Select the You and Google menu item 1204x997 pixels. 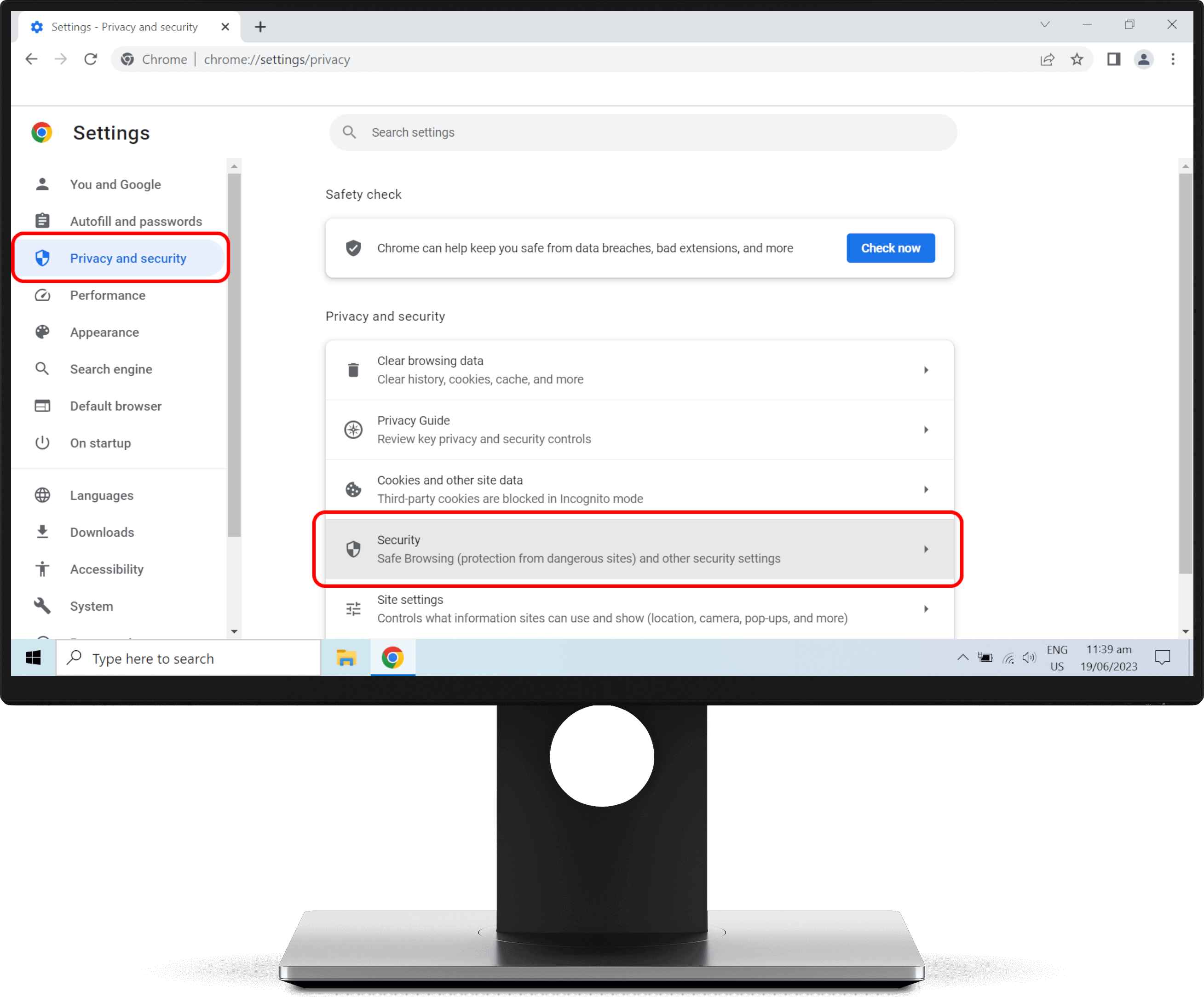point(115,184)
